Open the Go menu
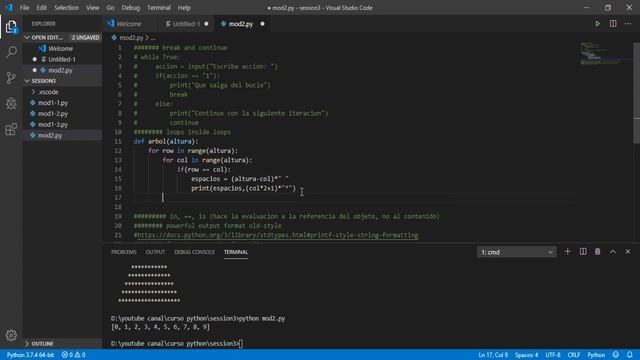 [x=110, y=7]
